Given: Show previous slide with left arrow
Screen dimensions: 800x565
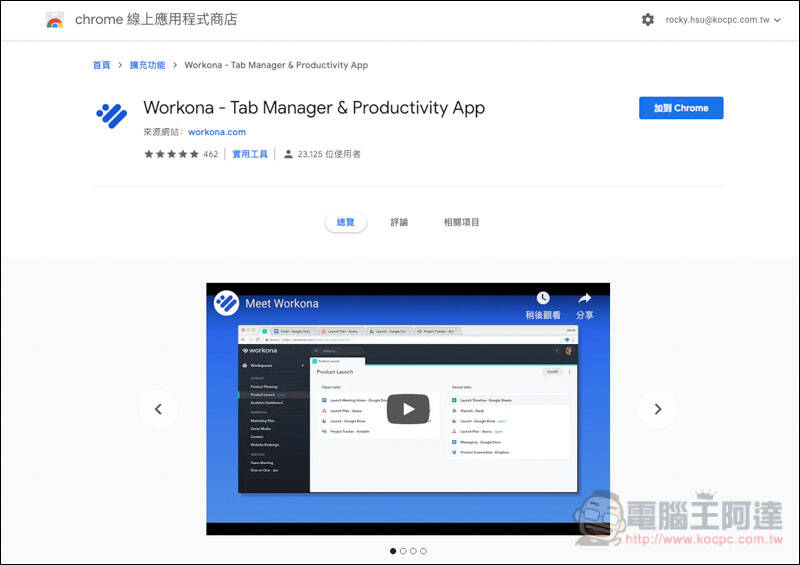Looking at the screenshot, I should [x=159, y=409].
